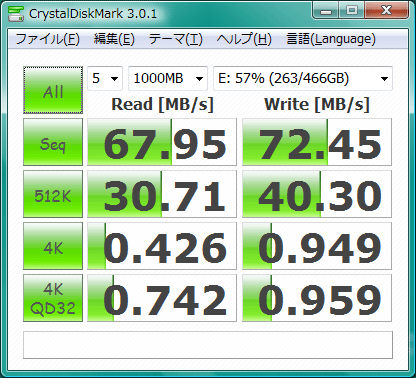Expand the 1000MB test size dropdown

click(x=168, y=78)
